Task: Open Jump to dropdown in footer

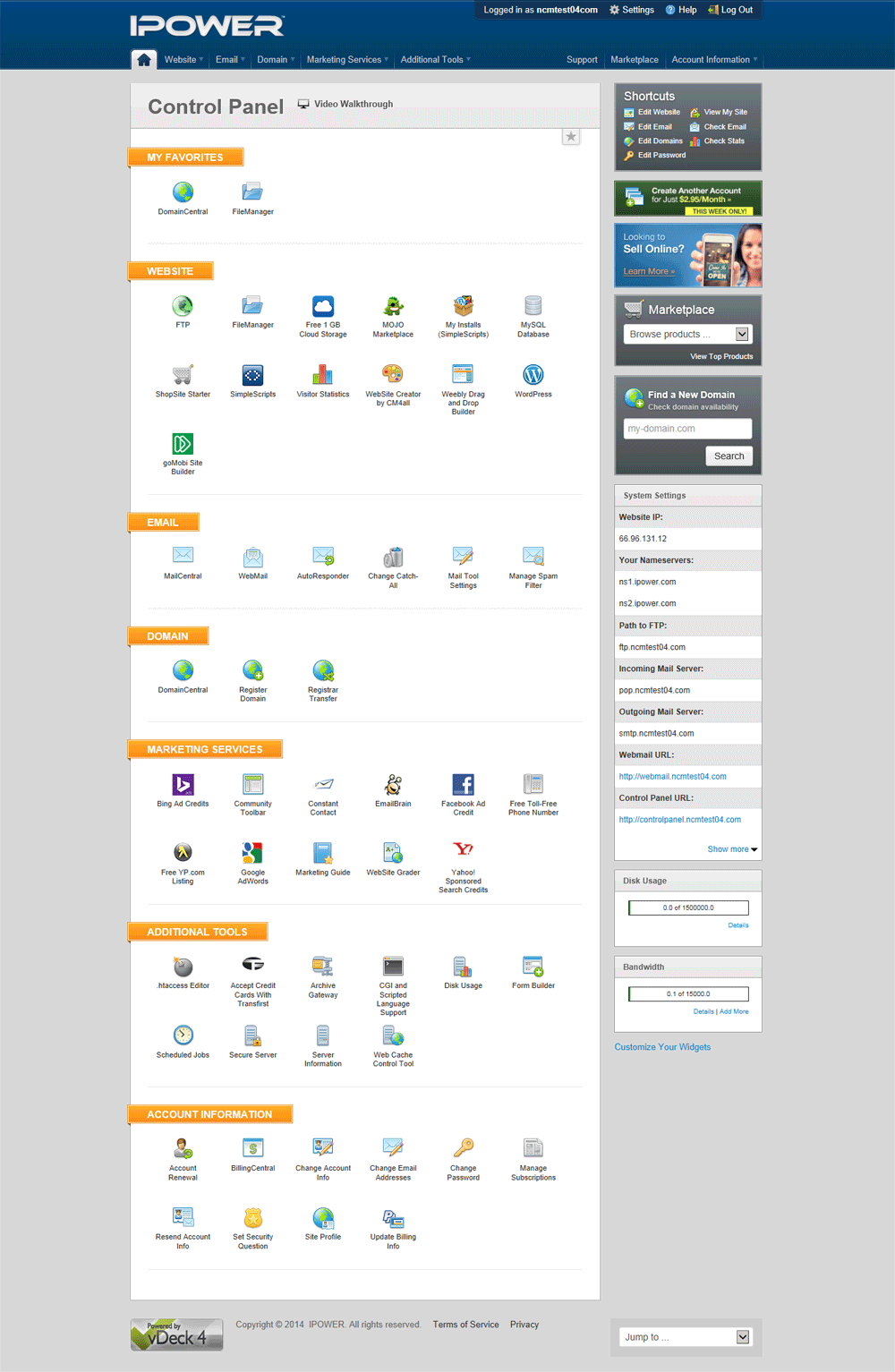Action: click(686, 1337)
